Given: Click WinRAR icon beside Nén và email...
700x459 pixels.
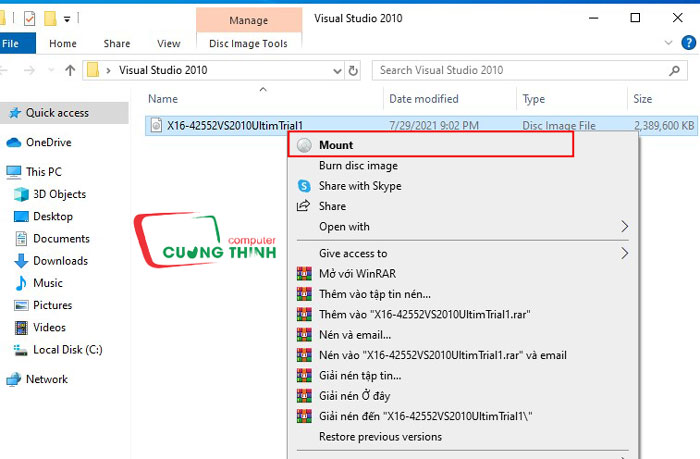Looking at the screenshot, I should coord(304,334).
